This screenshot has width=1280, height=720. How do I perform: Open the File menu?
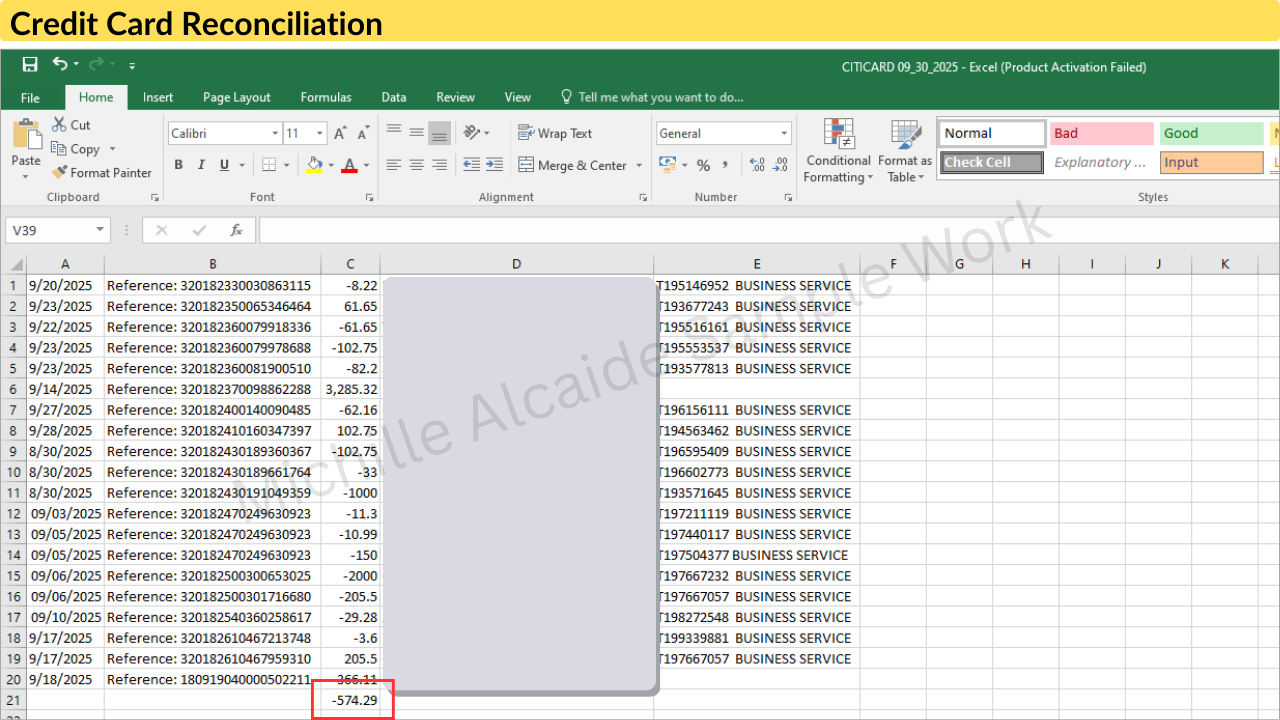click(30, 97)
